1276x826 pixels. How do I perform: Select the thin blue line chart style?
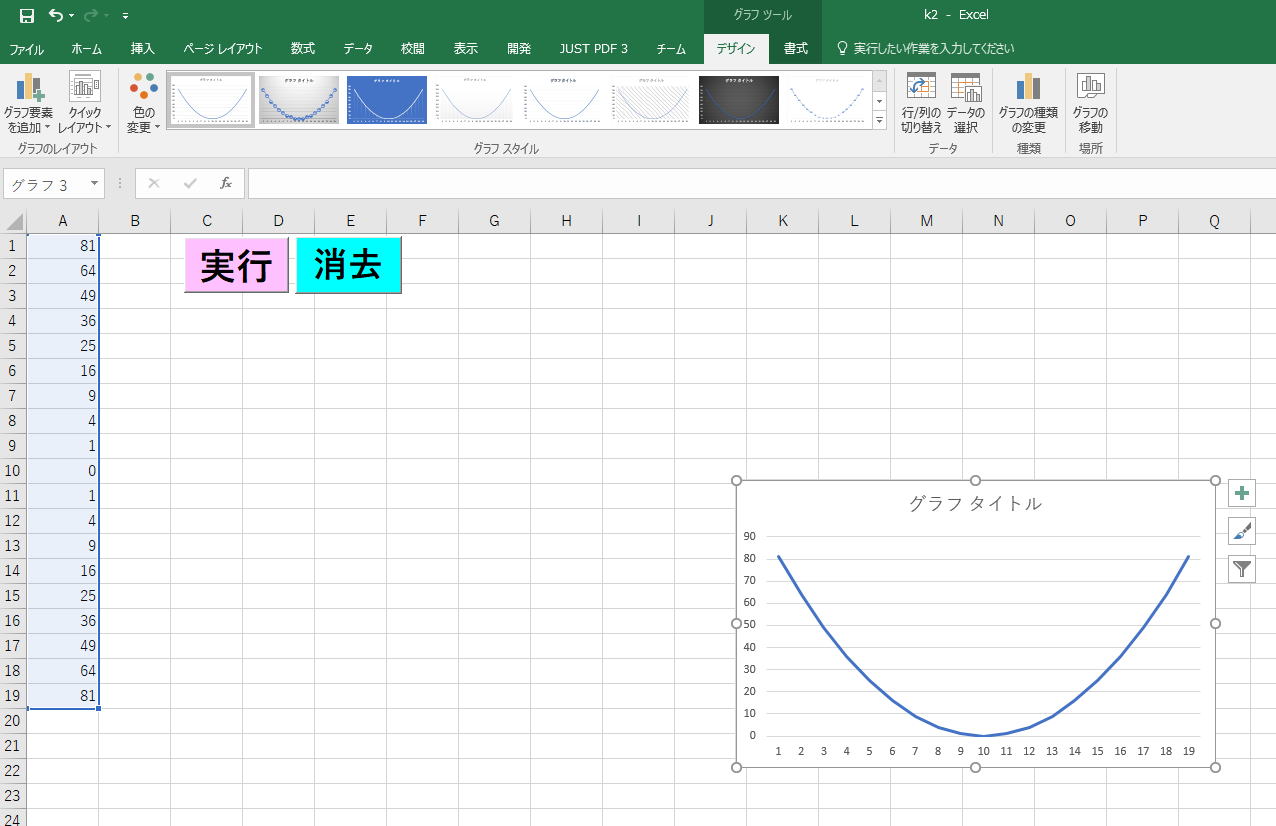[563, 100]
